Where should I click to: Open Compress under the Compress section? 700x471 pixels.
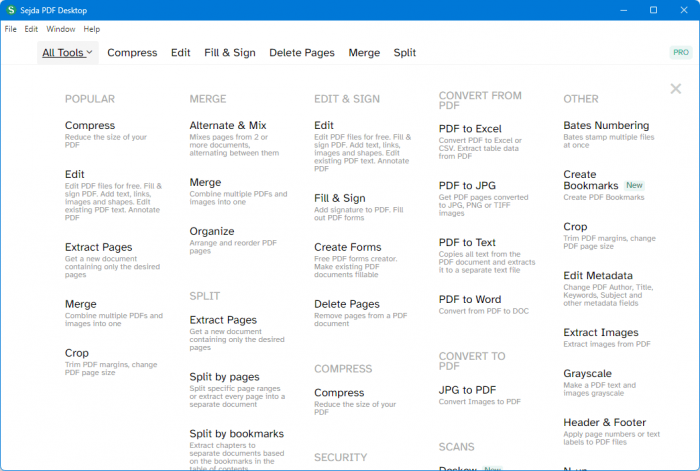(339, 393)
